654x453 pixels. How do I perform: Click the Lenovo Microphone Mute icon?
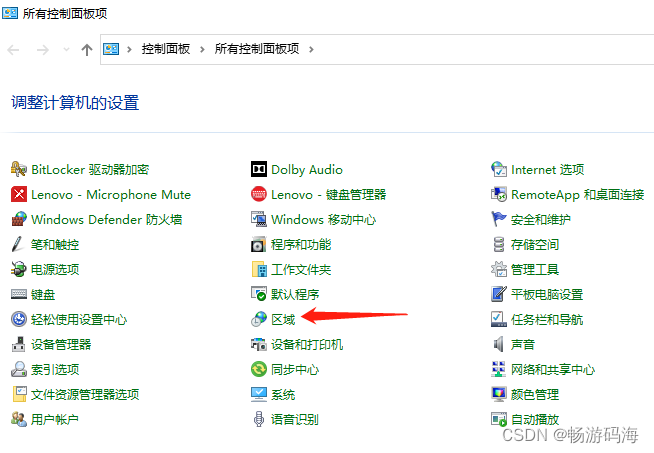(x=19, y=194)
